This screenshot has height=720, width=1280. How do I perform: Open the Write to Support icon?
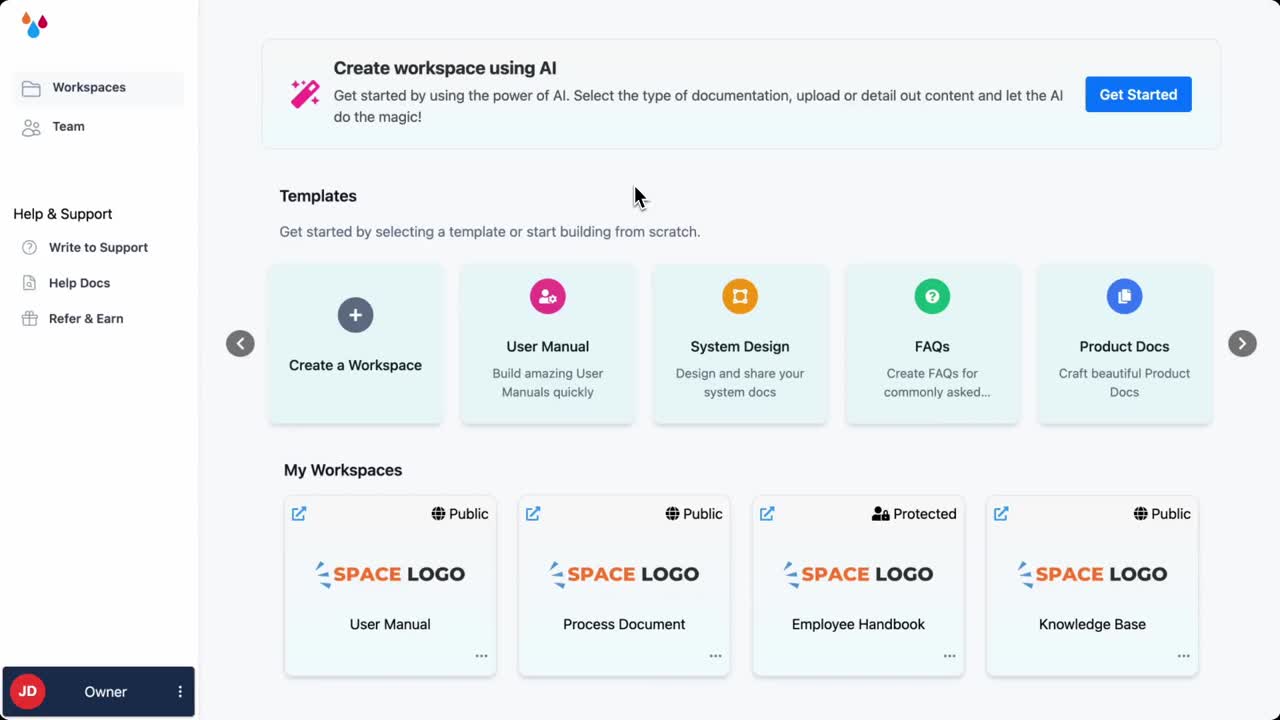pos(31,247)
